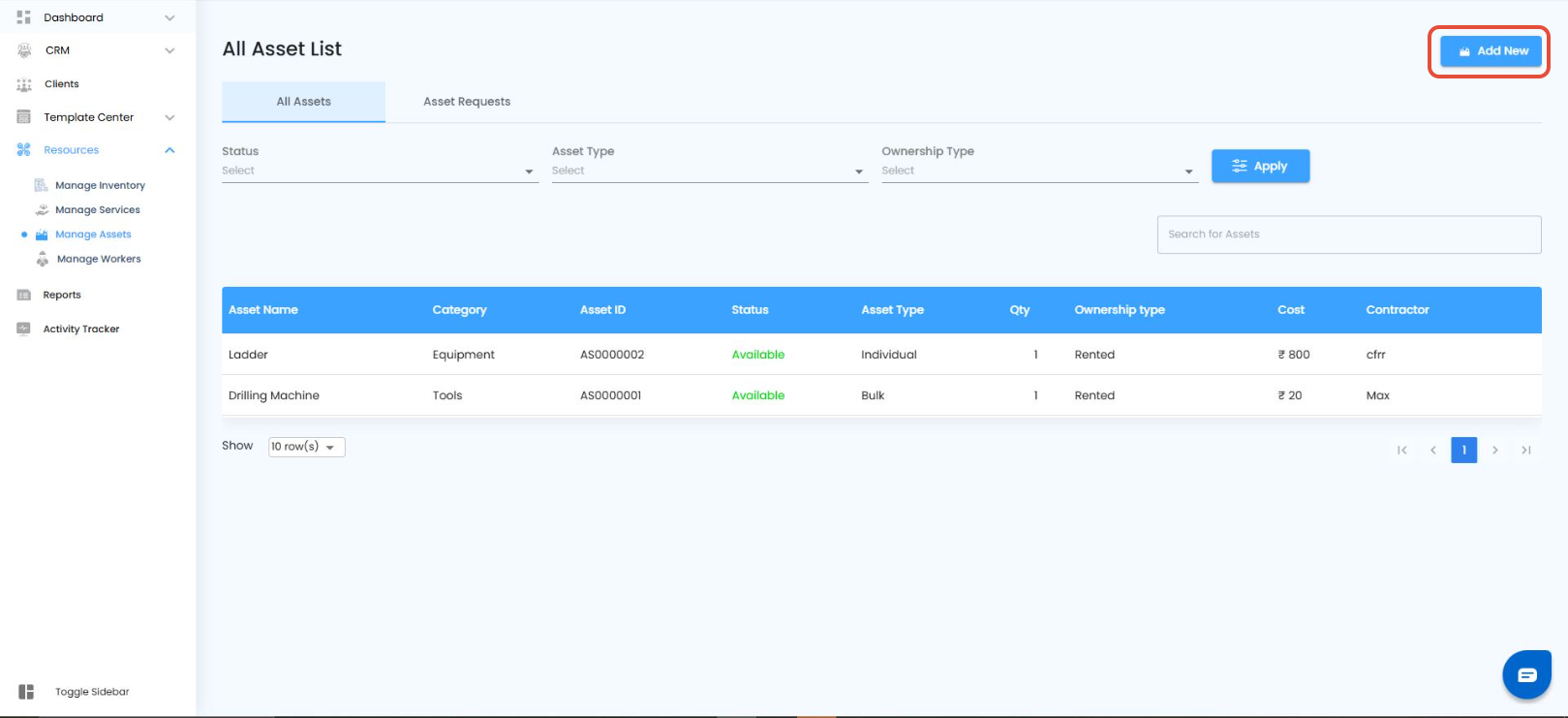
Task: Open the Reports link in sidebar
Action: (62, 295)
